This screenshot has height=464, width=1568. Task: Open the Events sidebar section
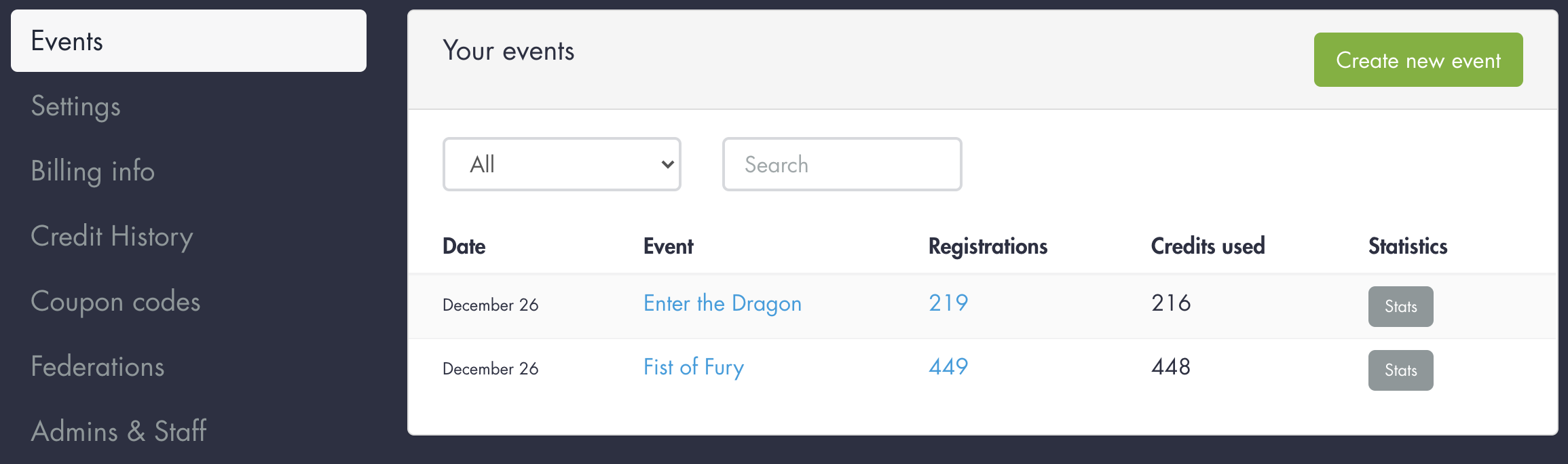(188, 41)
